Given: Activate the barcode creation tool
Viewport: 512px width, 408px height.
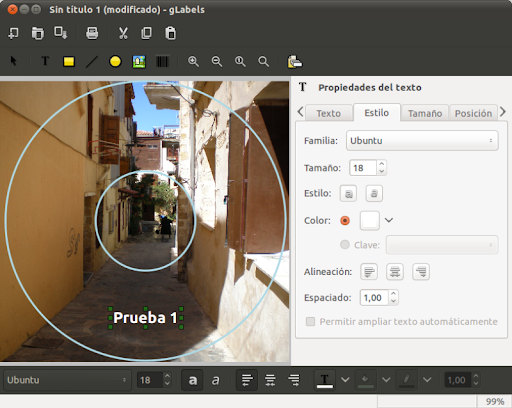Looking at the screenshot, I should (x=162, y=62).
